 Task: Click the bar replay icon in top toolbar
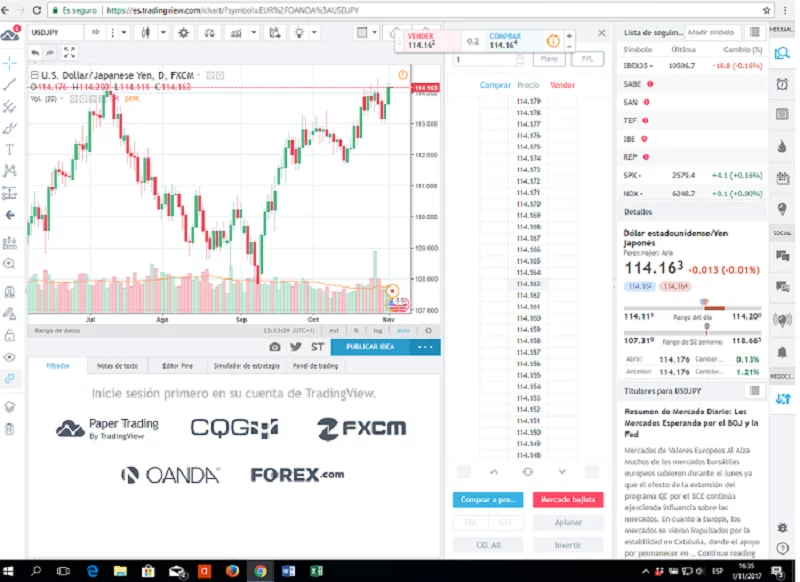tap(275, 33)
